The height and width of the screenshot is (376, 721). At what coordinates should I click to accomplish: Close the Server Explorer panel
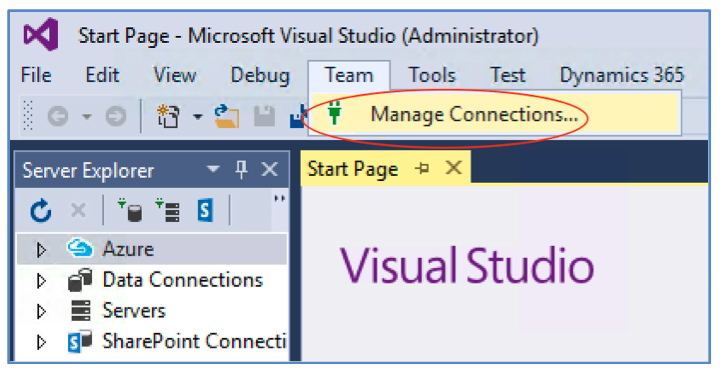(269, 170)
